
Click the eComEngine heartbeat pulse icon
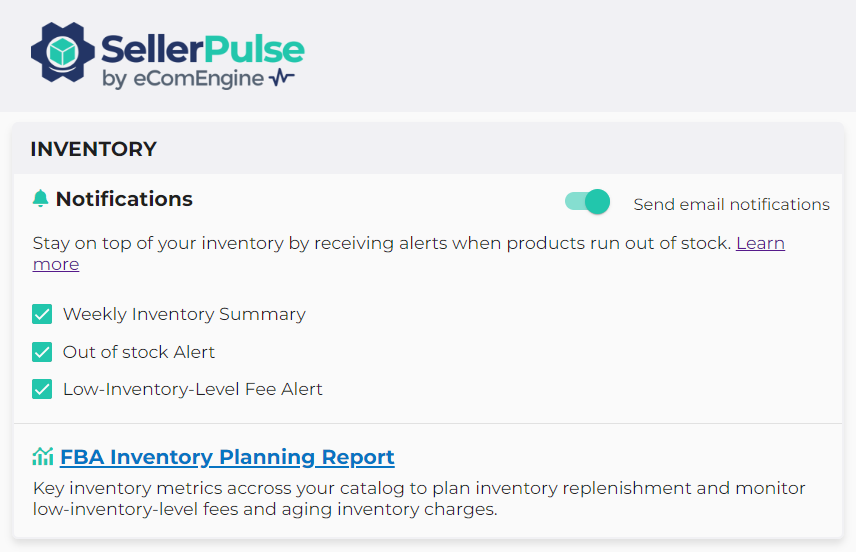click(282, 78)
